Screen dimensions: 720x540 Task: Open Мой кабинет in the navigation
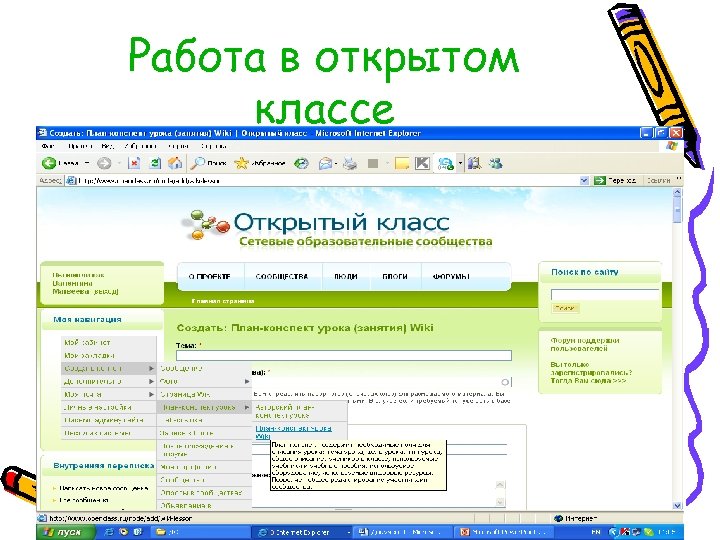pos(87,343)
